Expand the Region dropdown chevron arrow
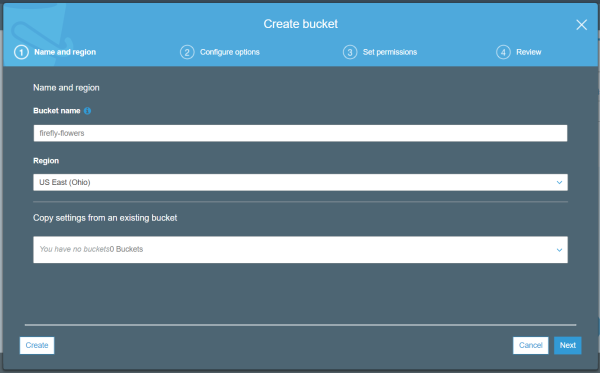The width and height of the screenshot is (600, 373). 559,182
